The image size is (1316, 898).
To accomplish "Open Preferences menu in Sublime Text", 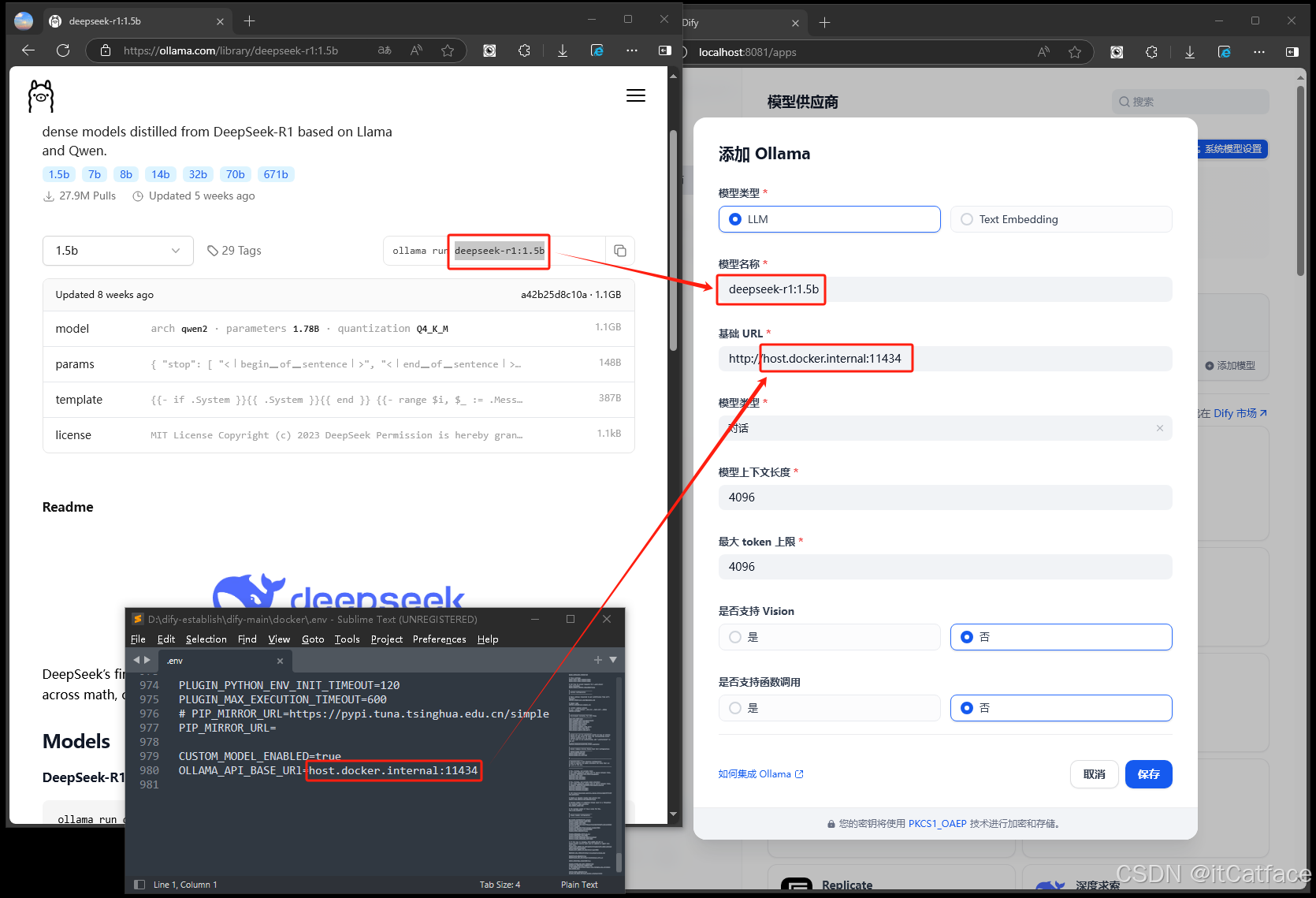I will click(x=440, y=639).
